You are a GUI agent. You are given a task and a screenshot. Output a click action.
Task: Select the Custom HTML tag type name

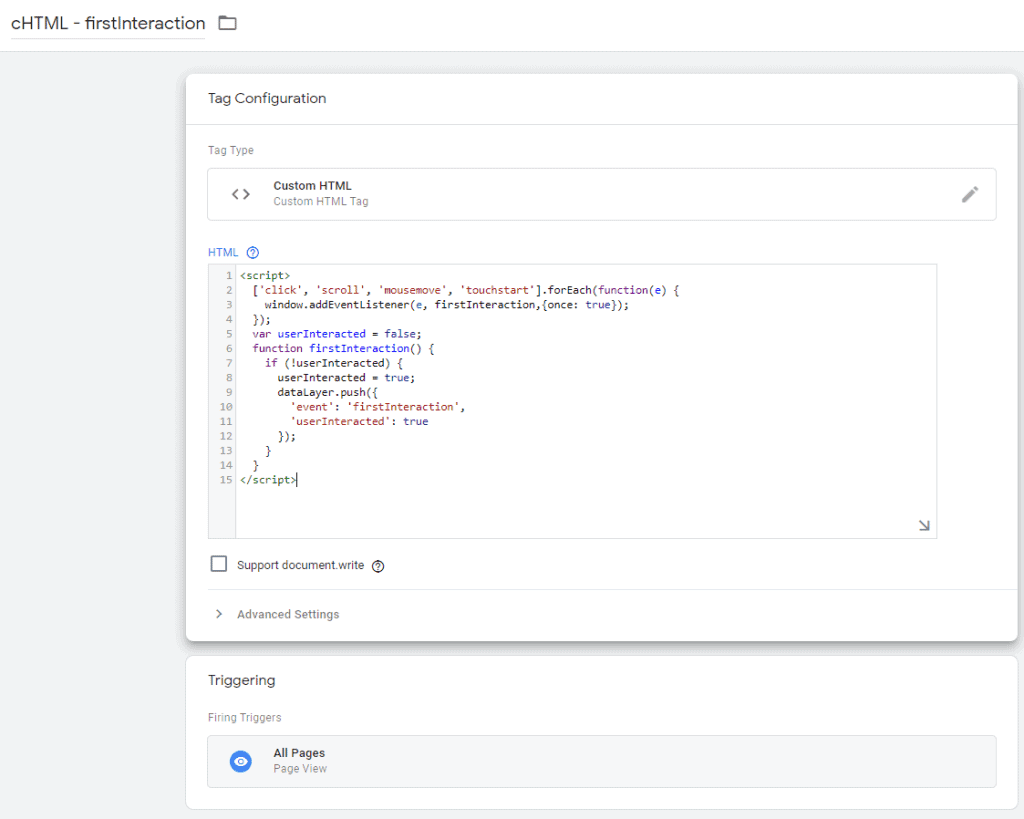312,186
